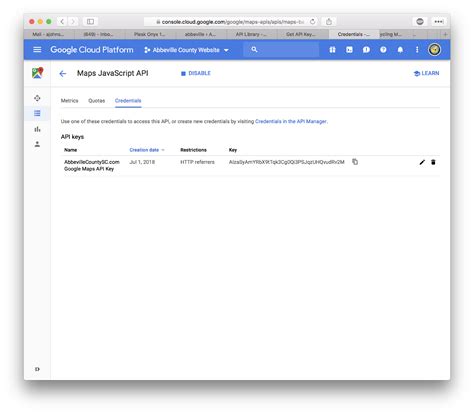474x414 pixels.
Task: Reload the page in Safari
Action: click(x=312, y=22)
